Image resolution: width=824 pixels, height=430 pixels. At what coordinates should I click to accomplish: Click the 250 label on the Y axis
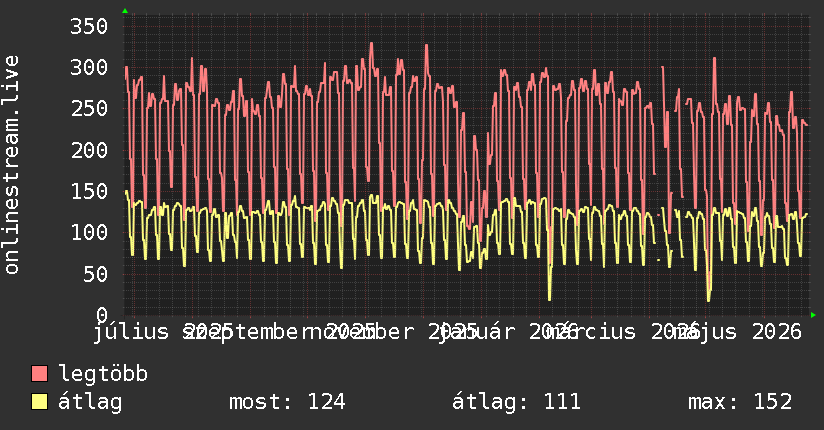coord(89,108)
